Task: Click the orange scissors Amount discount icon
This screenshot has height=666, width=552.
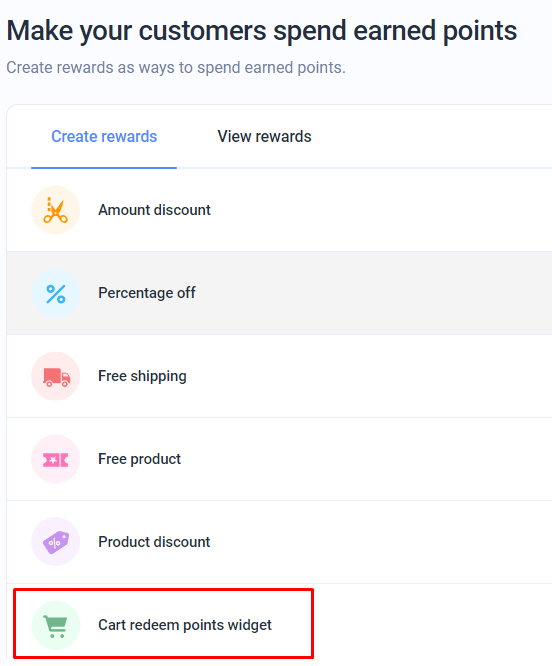Action: [56, 210]
